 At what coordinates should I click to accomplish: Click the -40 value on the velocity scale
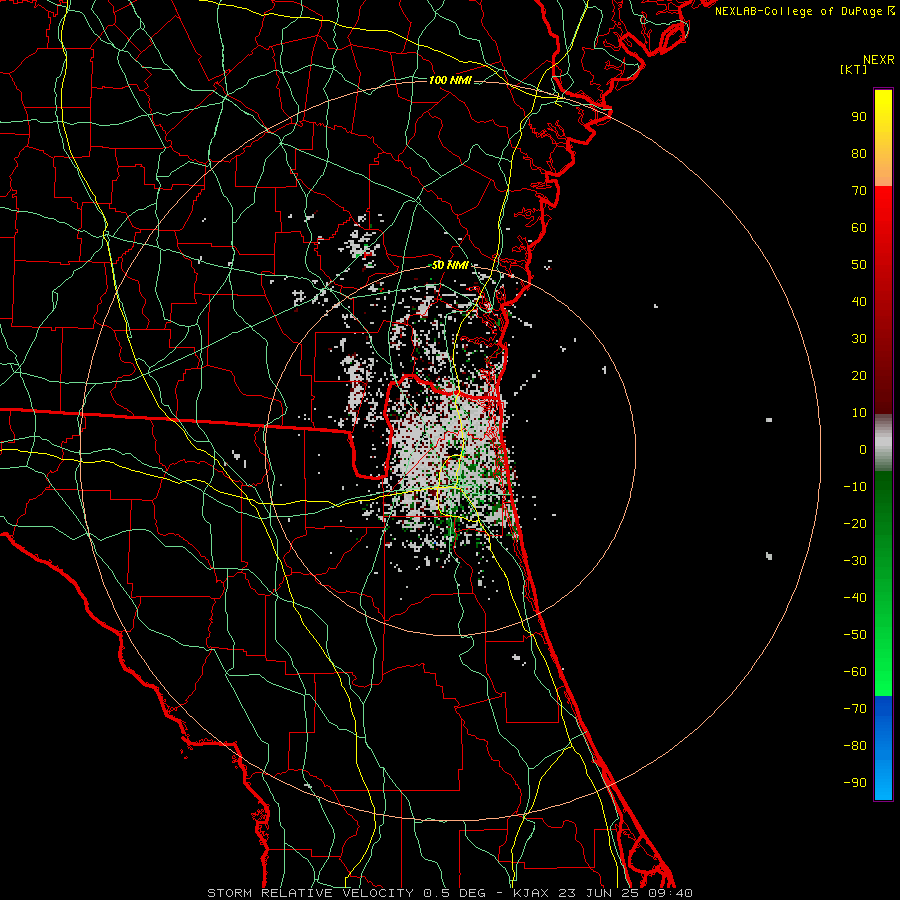tap(855, 598)
